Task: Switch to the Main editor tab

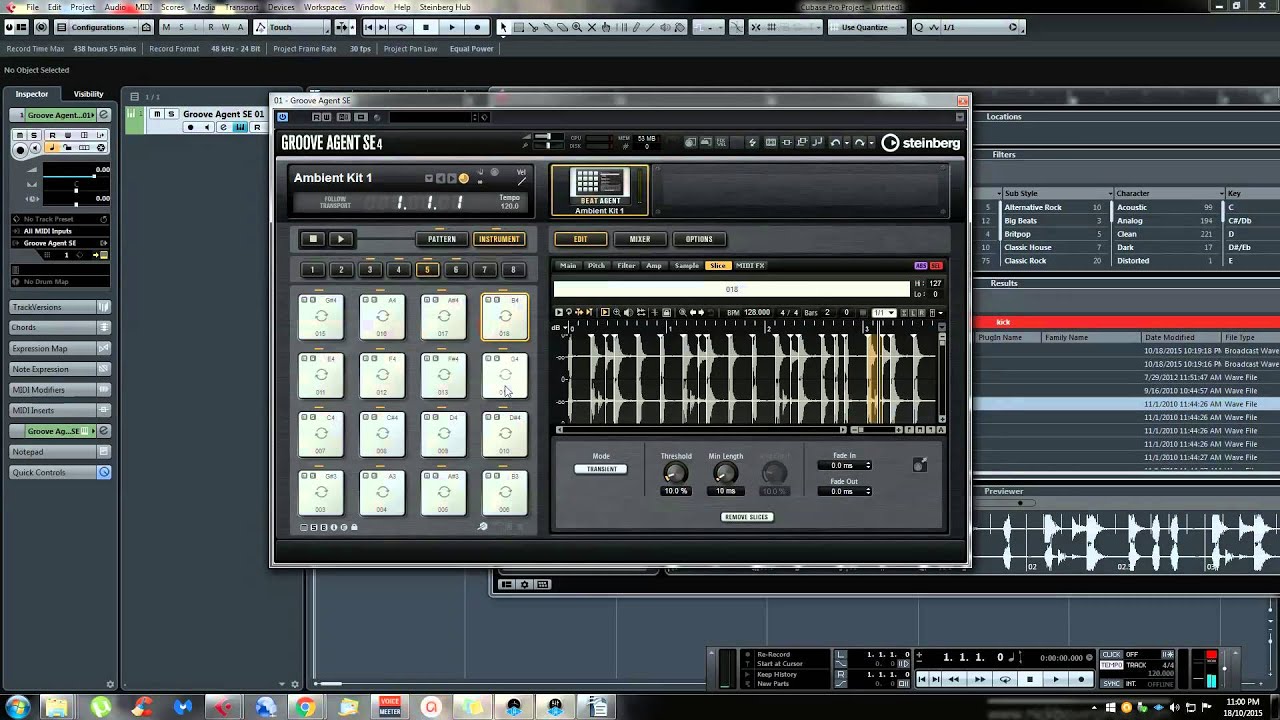Action: click(x=568, y=266)
